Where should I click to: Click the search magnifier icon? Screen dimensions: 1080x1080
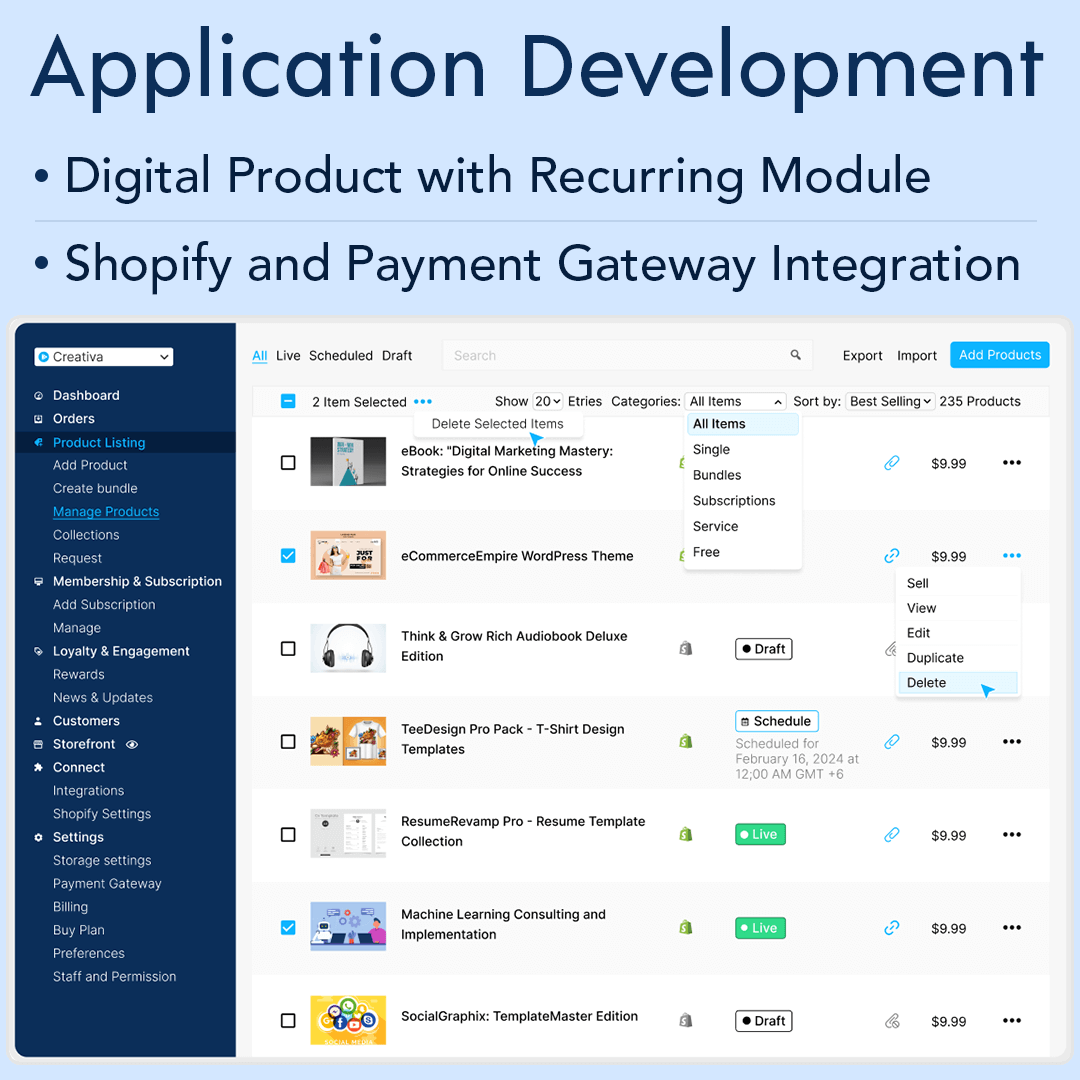(x=796, y=355)
